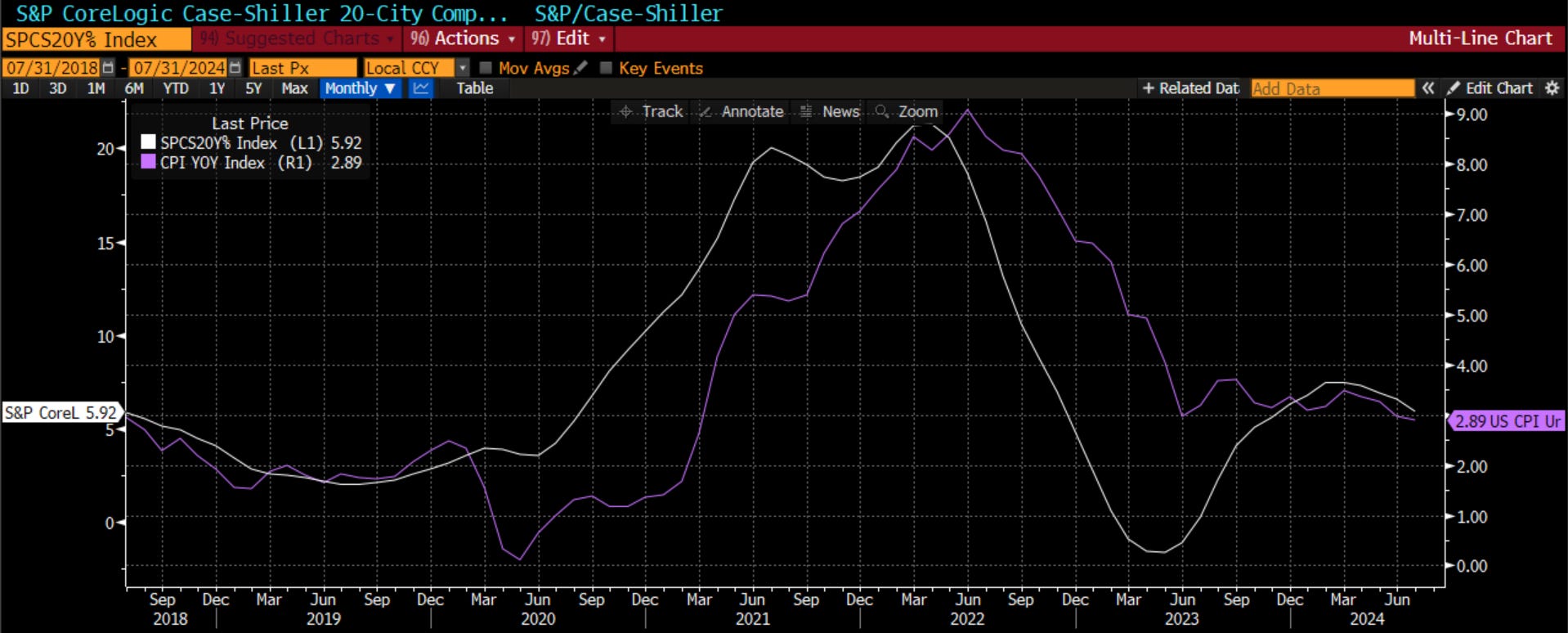
Task: Click the Multi-Line Chart title text
Action: tap(1480, 38)
